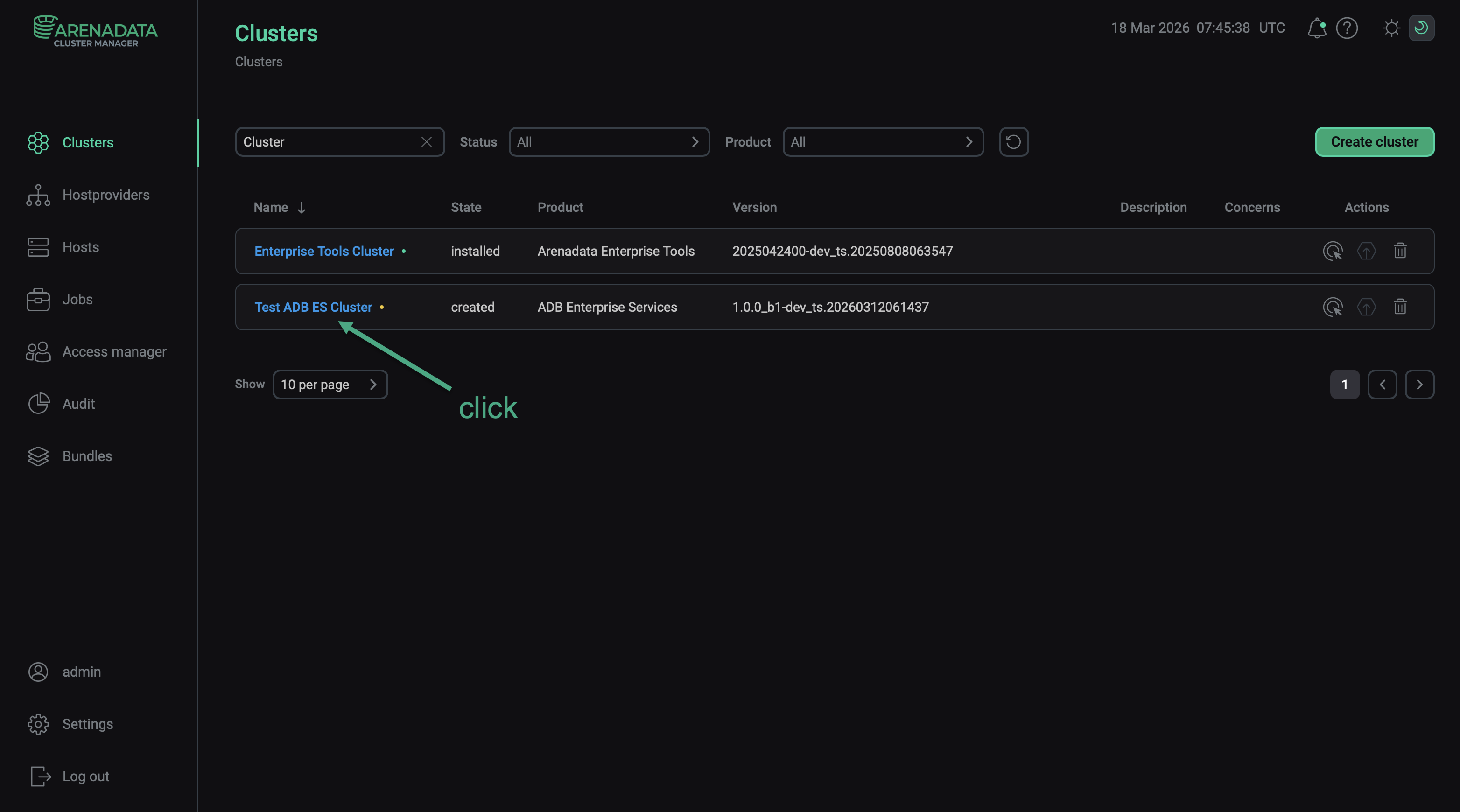Expand the Product filter dropdown
The width and height of the screenshot is (1460, 812).
883,142
